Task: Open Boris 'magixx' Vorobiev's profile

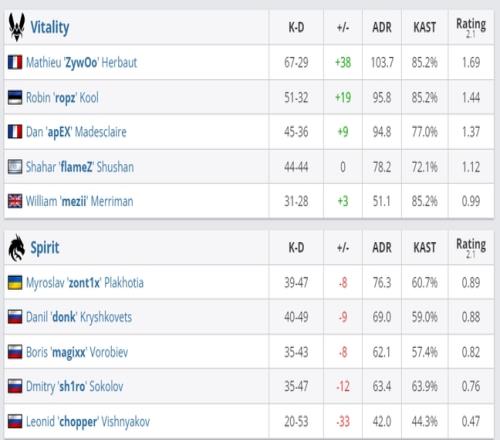Action: coord(77,352)
